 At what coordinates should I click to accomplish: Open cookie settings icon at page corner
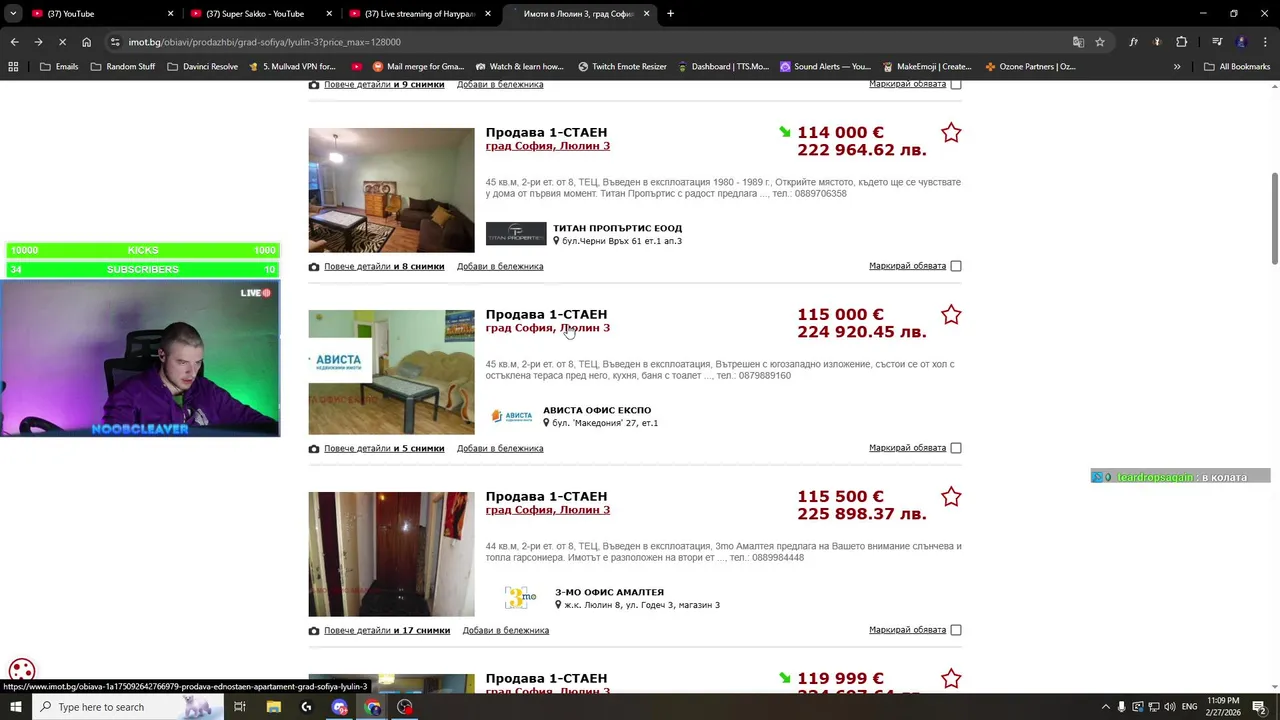tap(22, 671)
